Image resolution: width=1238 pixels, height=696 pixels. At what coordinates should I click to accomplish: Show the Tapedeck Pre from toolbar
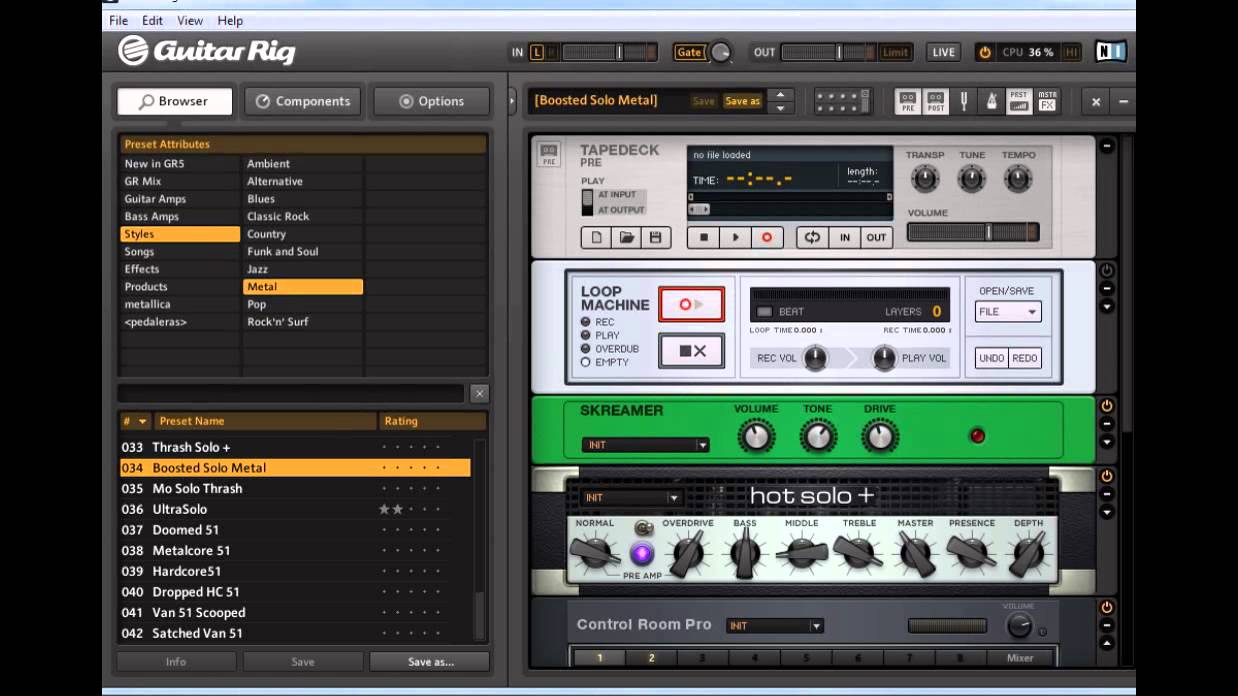[908, 101]
